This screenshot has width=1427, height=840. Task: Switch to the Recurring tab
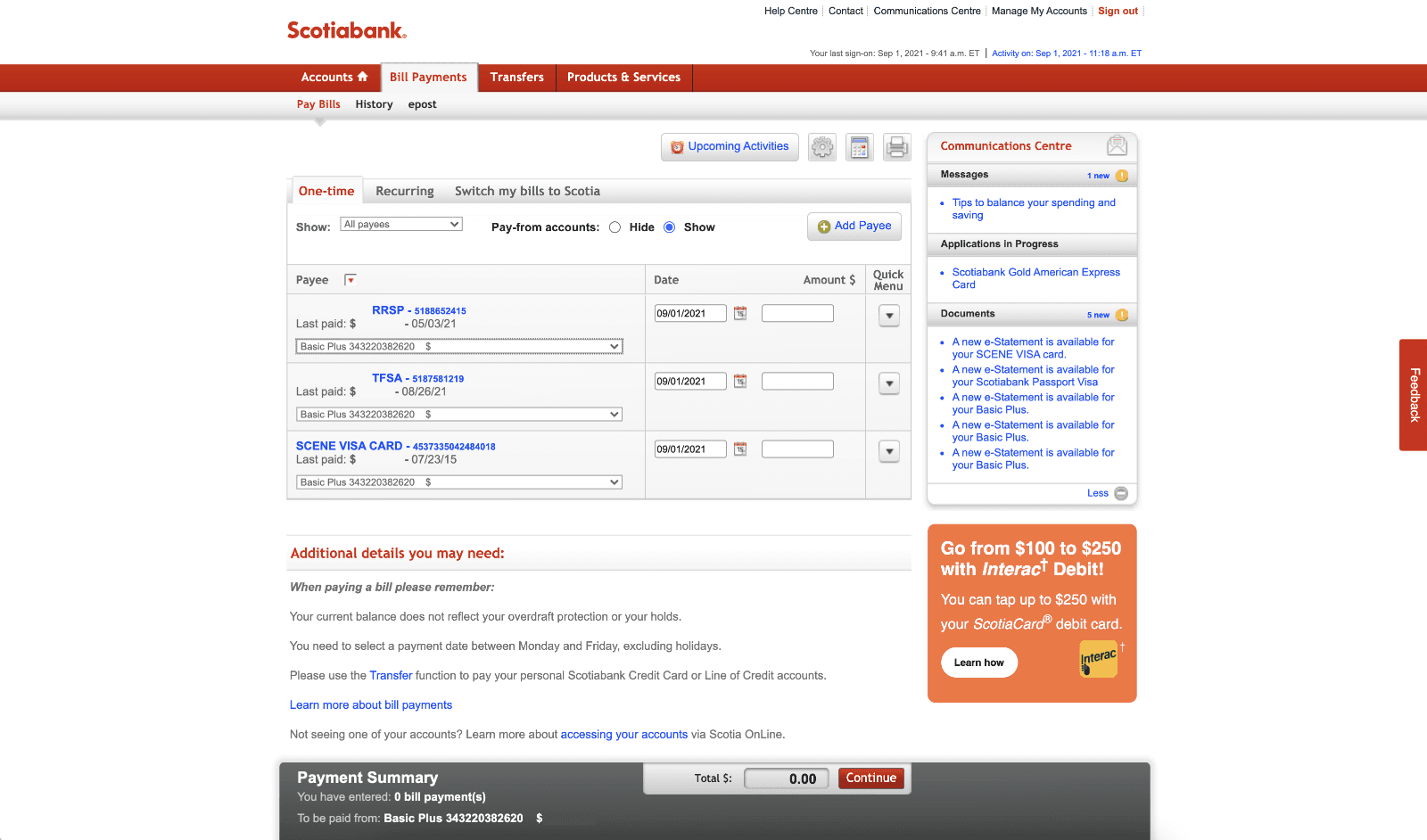(x=405, y=191)
